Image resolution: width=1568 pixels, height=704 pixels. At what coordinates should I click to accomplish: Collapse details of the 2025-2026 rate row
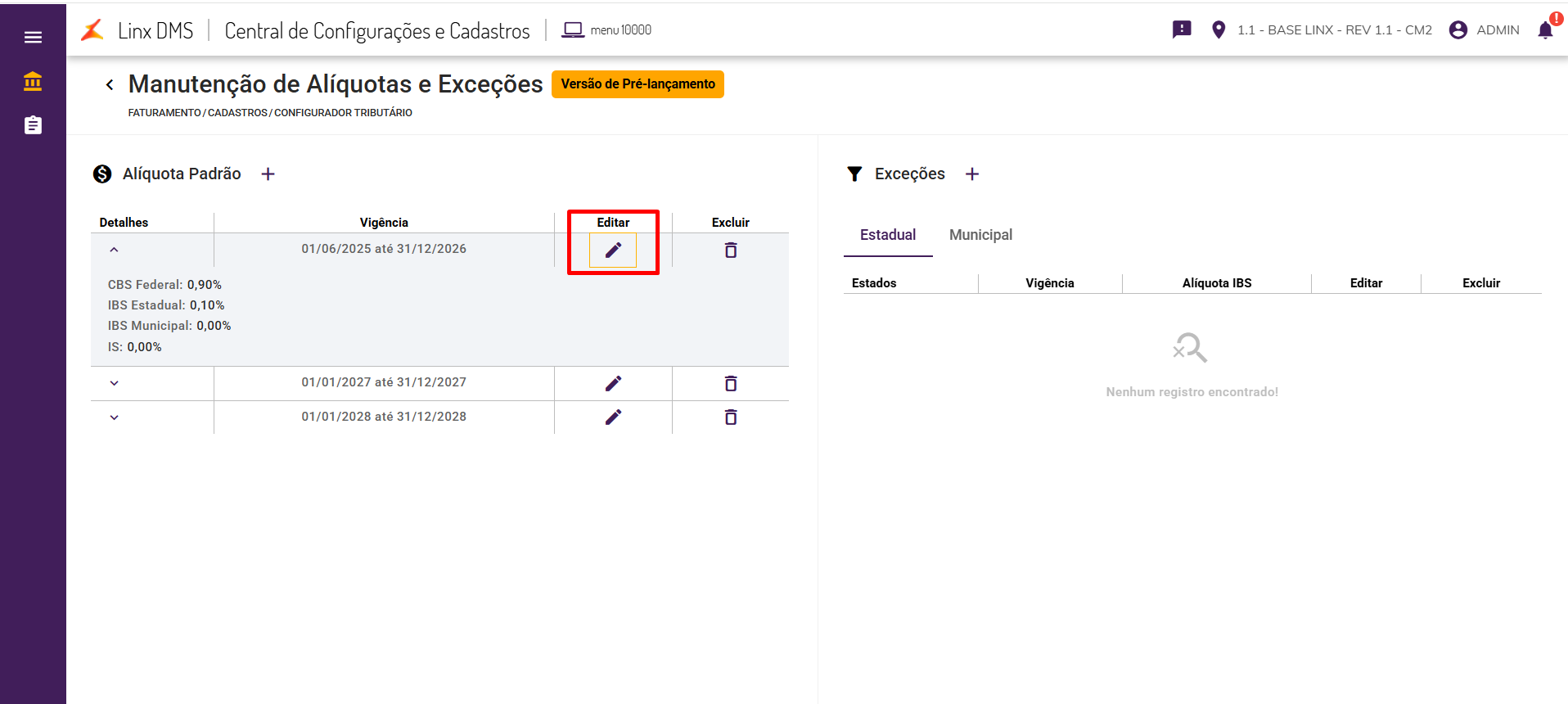114,250
